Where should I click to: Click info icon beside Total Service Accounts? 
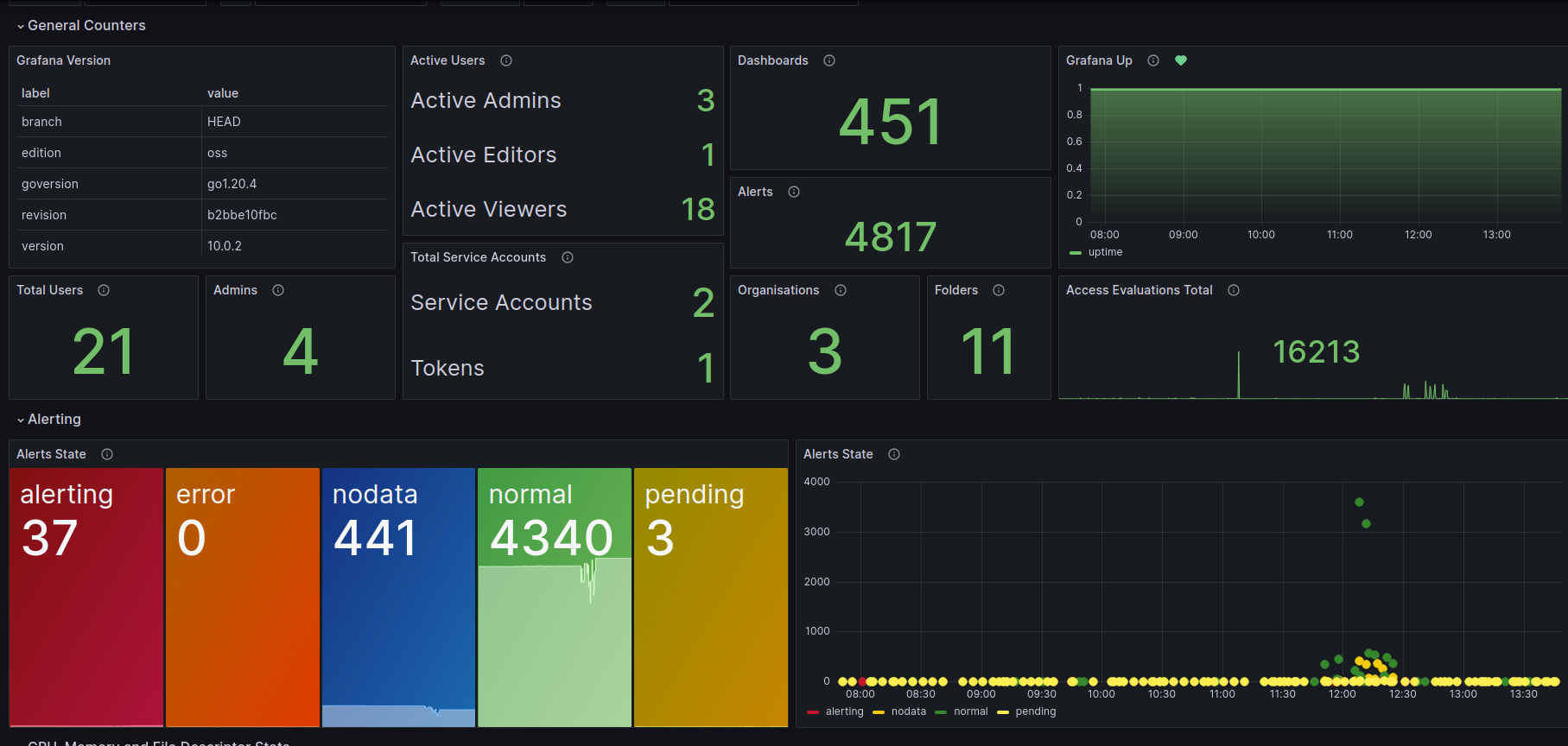(x=568, y=257)
